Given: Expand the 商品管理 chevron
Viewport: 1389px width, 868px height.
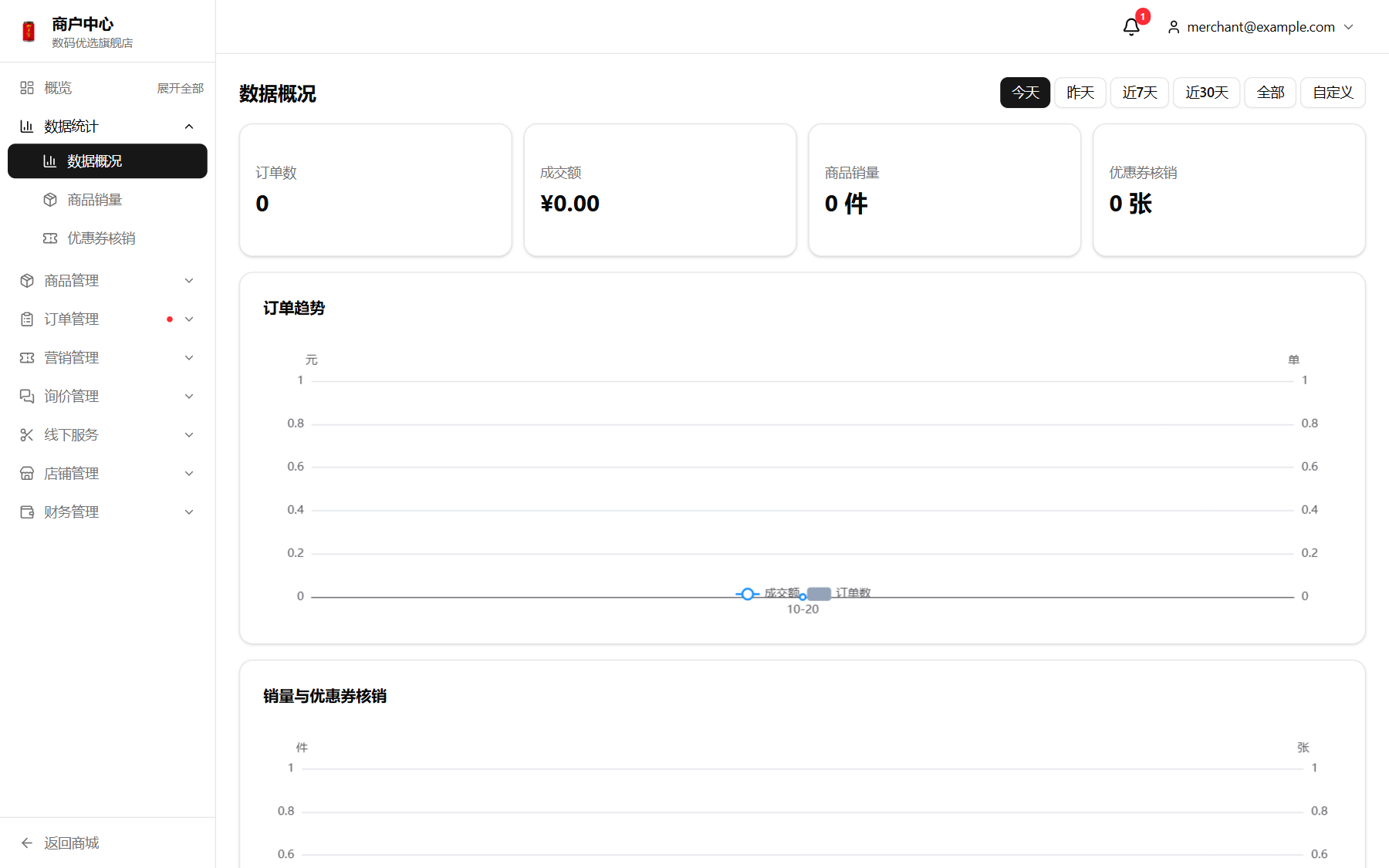Looking at the screenshot, I should (189, 281).
